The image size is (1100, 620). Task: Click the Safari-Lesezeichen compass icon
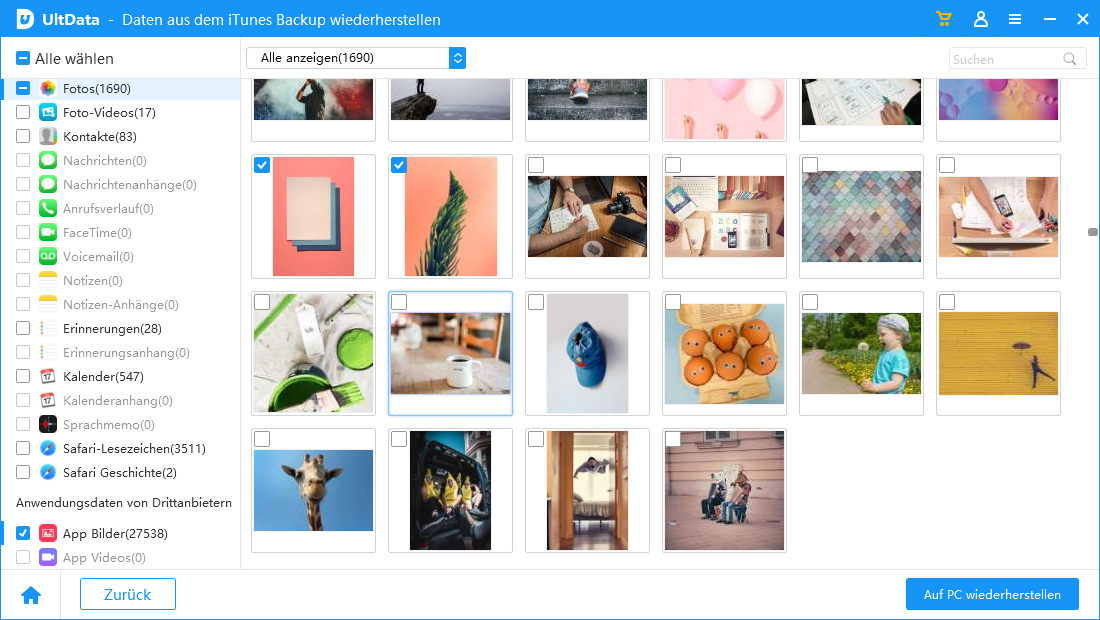click(x=48, y=448)
